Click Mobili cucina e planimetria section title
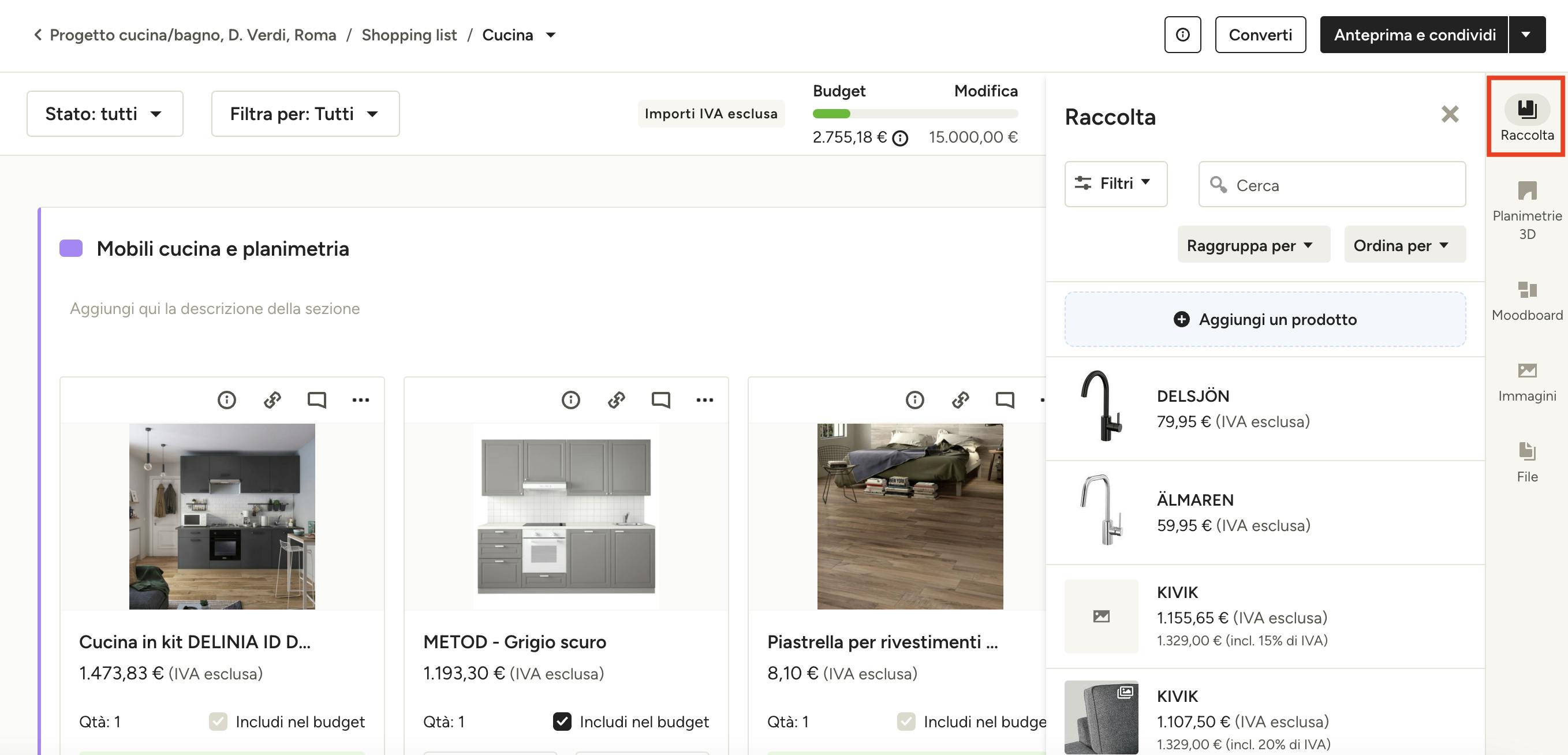The width and height of the screenshot is (1568, 755). (223, 248)
